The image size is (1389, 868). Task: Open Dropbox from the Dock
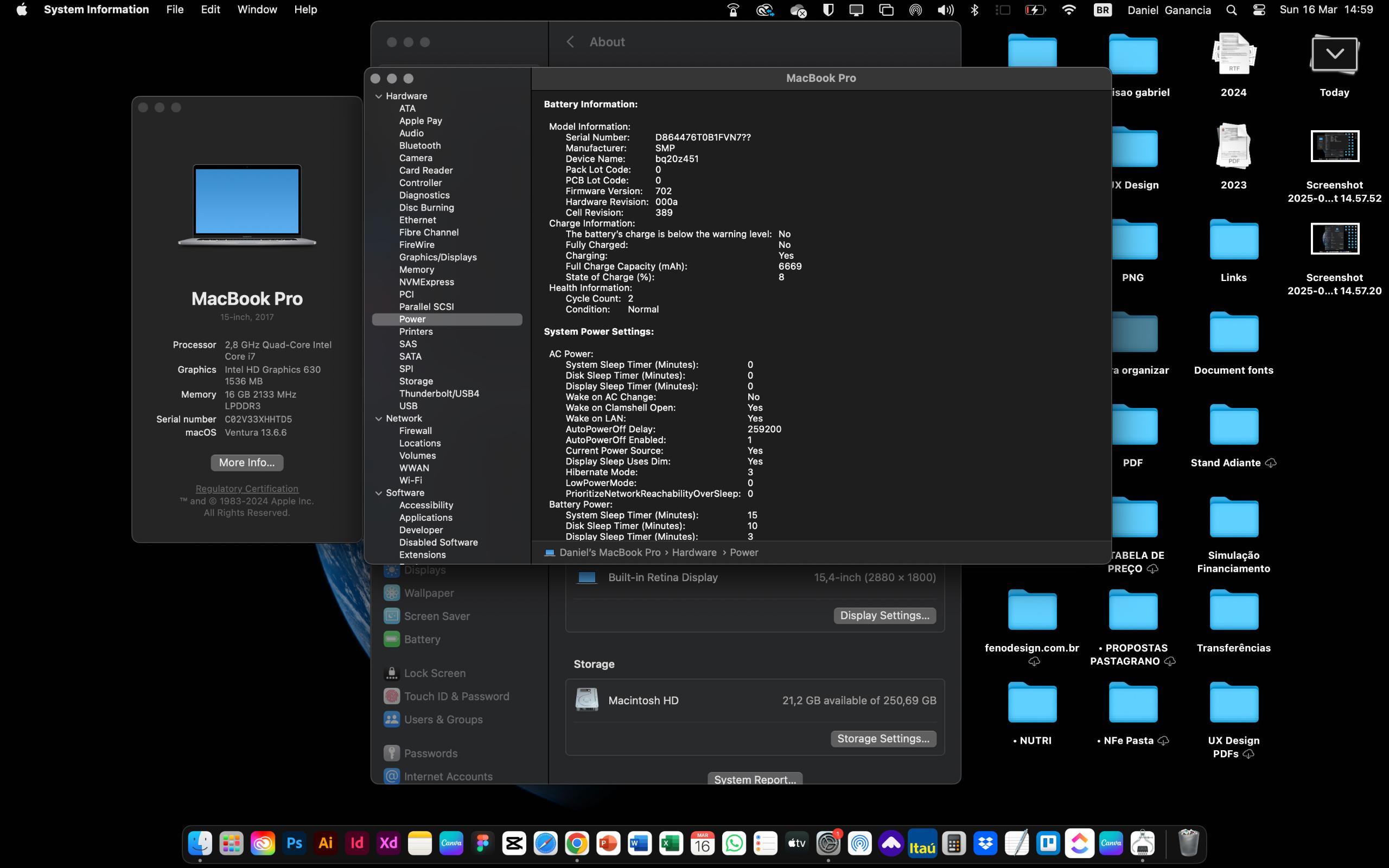(985, 843)
